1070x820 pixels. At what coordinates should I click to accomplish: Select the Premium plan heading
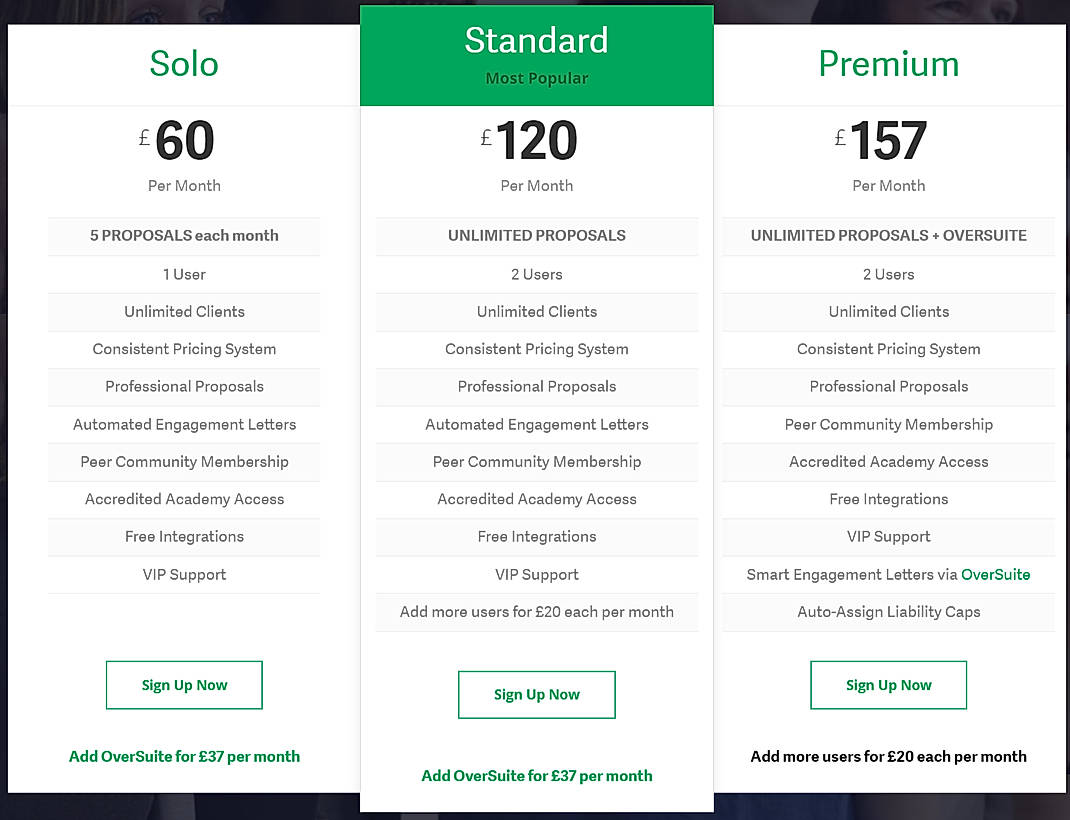click(x=888, y=64)
